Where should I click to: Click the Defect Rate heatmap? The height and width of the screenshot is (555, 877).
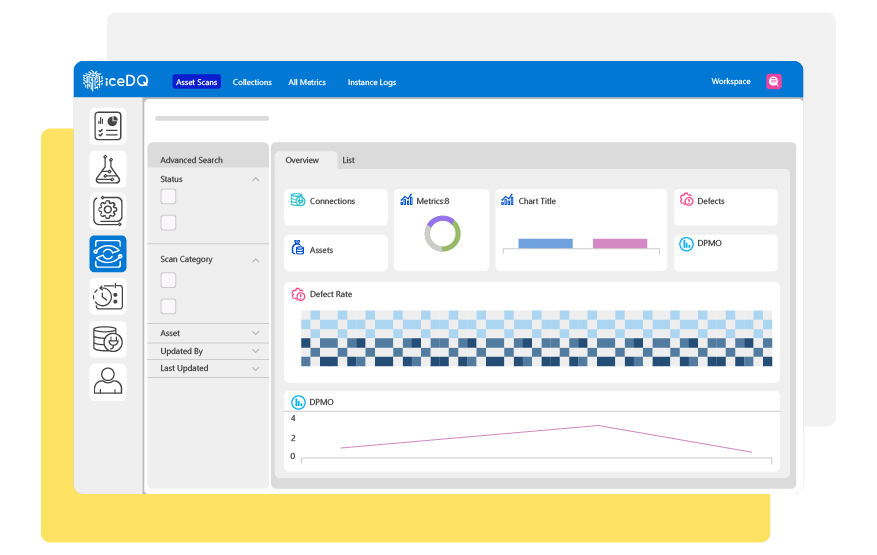(536, 338)
